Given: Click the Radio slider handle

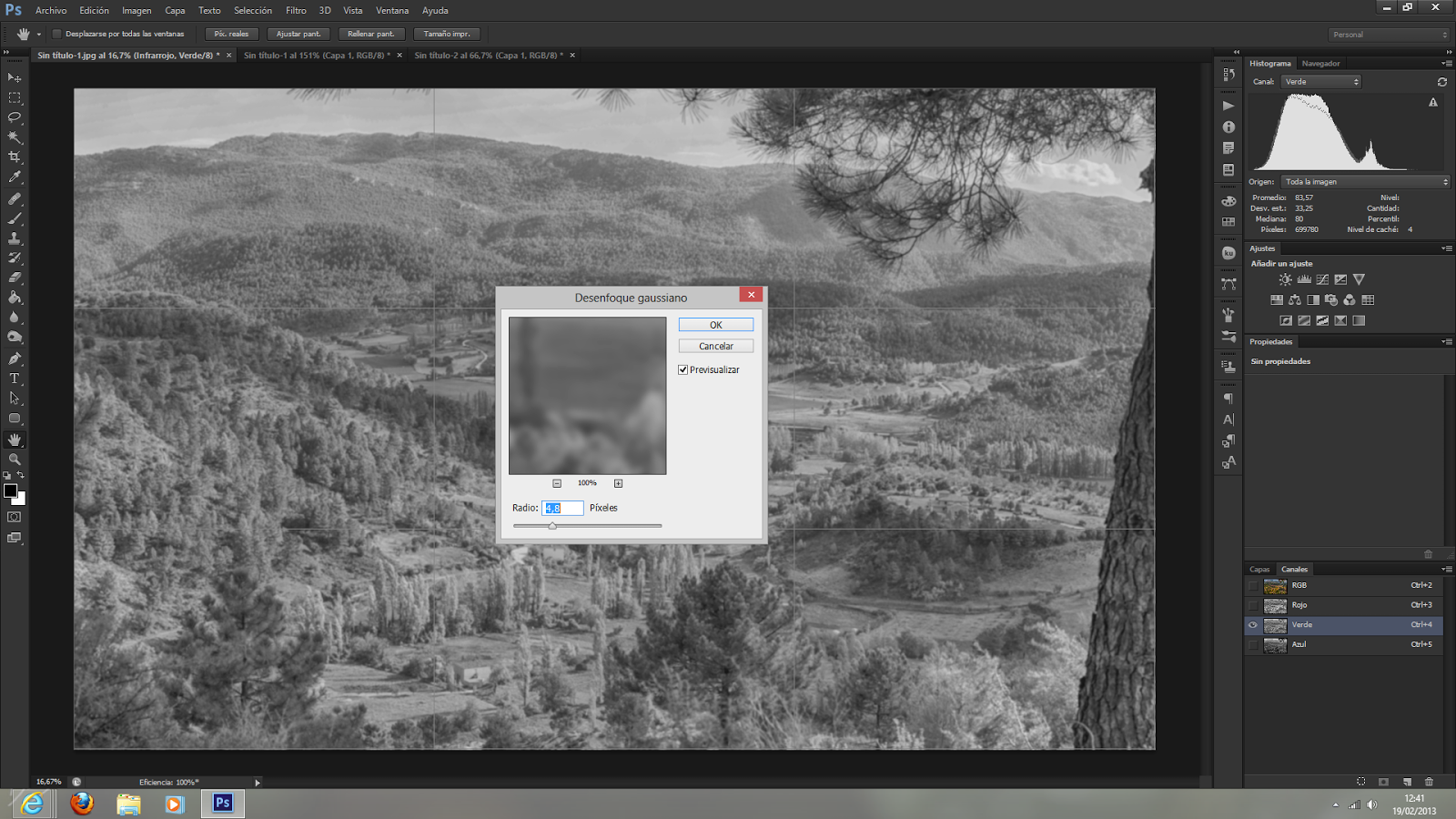Looking at the screenshot, I should tap(552, 526).
